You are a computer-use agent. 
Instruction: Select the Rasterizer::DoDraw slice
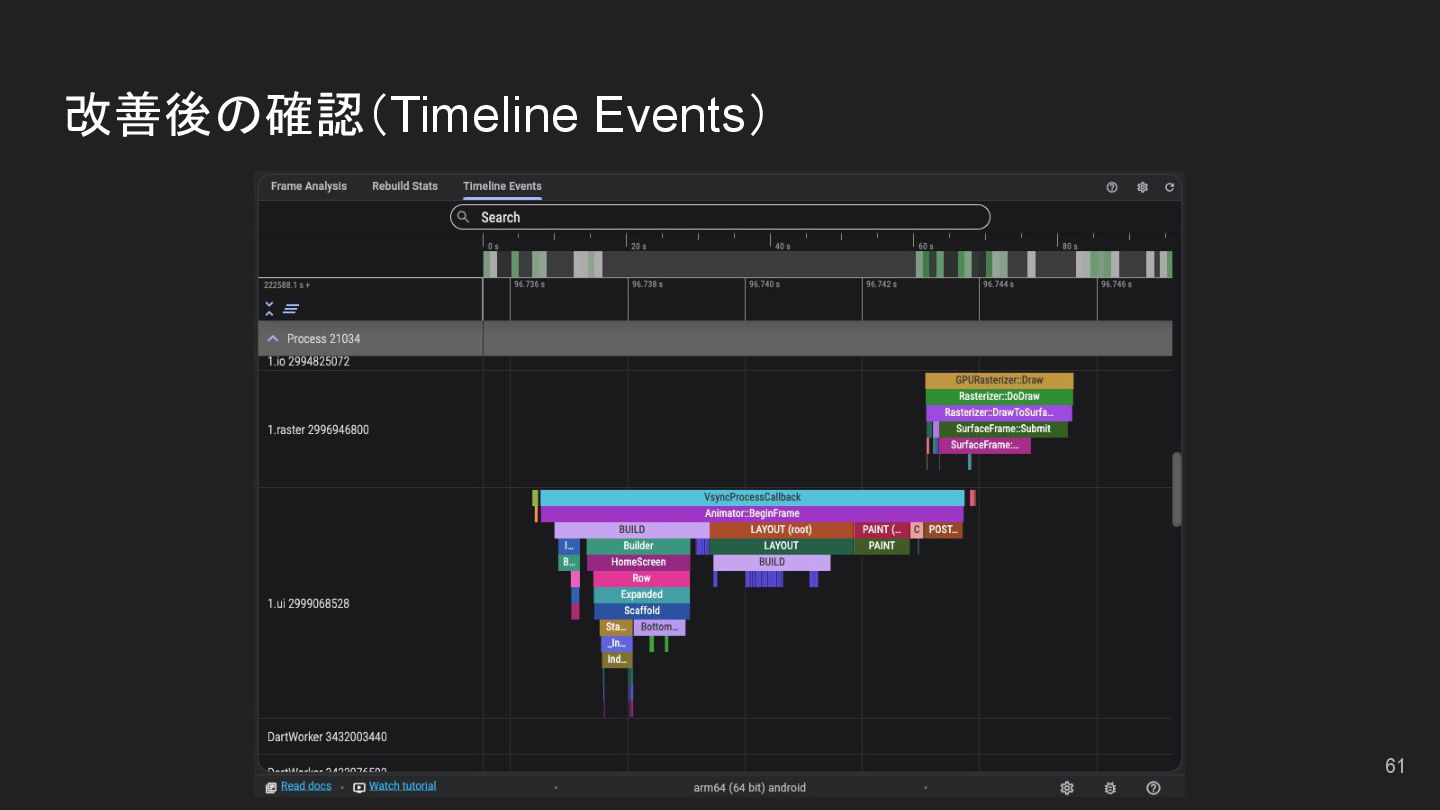[x=999, y=396]
